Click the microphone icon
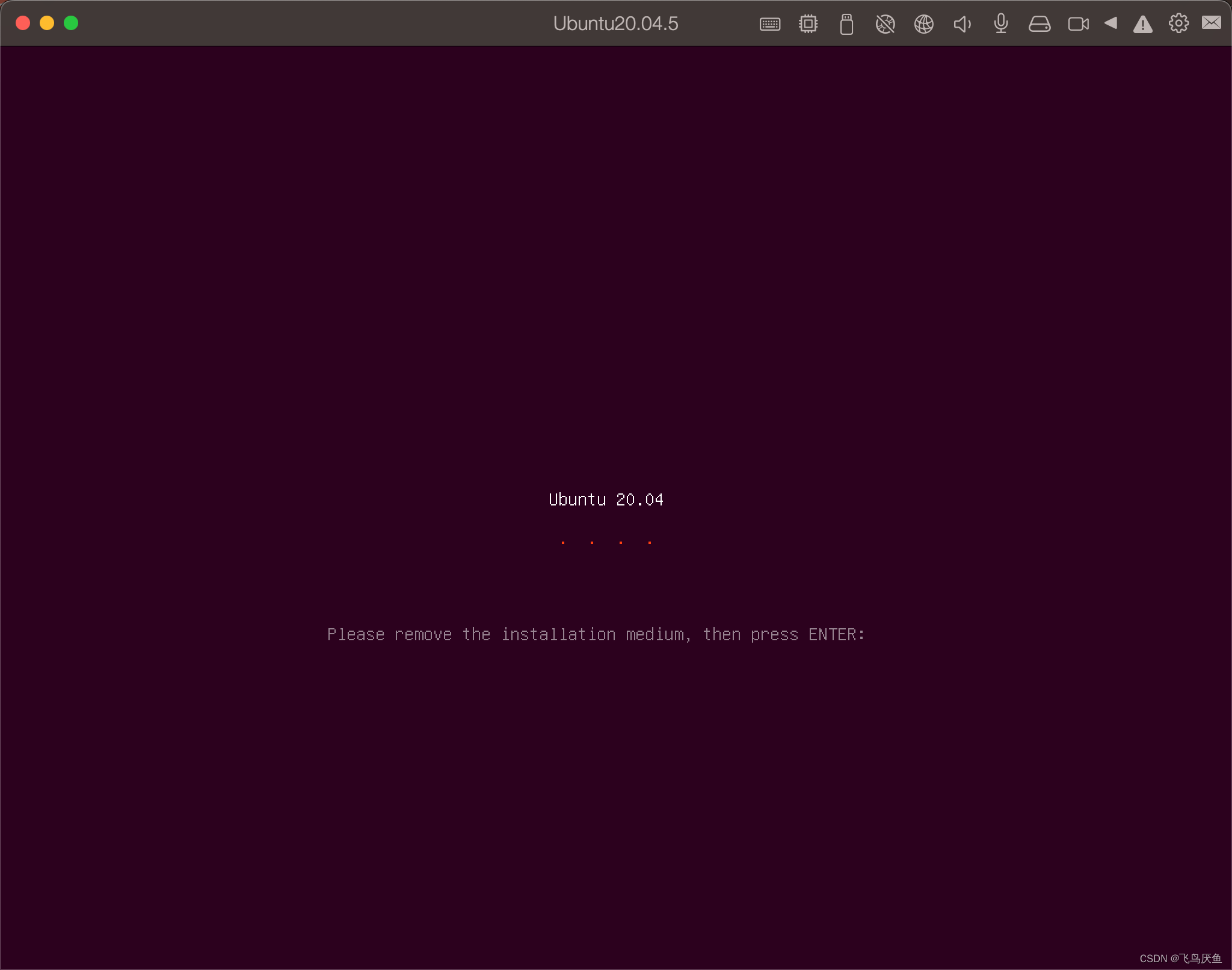 [x=1001, y=24]
